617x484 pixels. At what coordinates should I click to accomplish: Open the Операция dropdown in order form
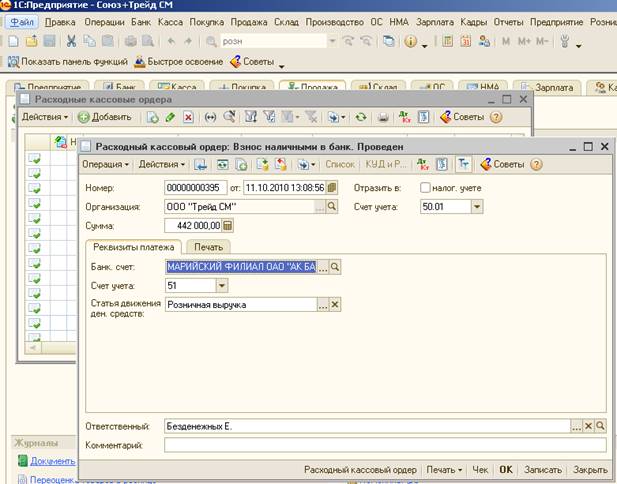[x=106, y=164]
